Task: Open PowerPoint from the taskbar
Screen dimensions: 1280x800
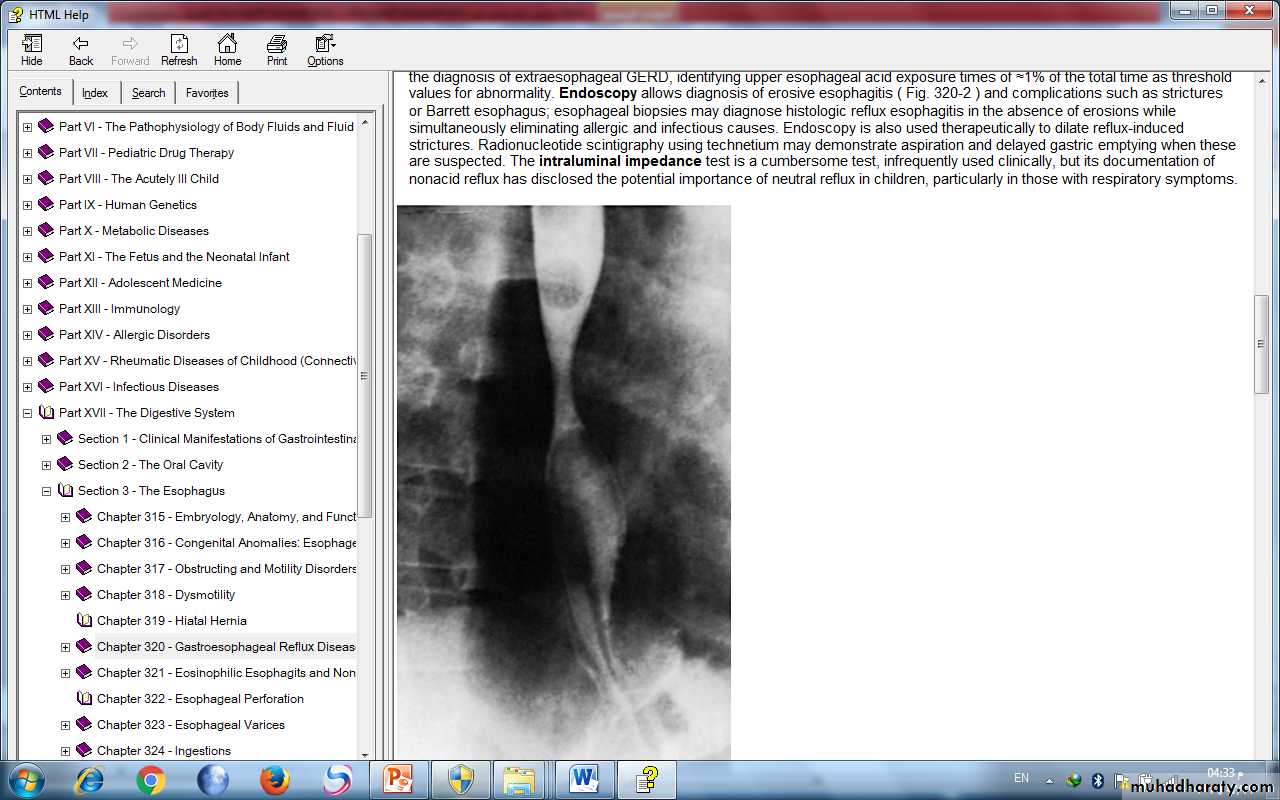Action: pyautogui.click(x=399, y=779)
